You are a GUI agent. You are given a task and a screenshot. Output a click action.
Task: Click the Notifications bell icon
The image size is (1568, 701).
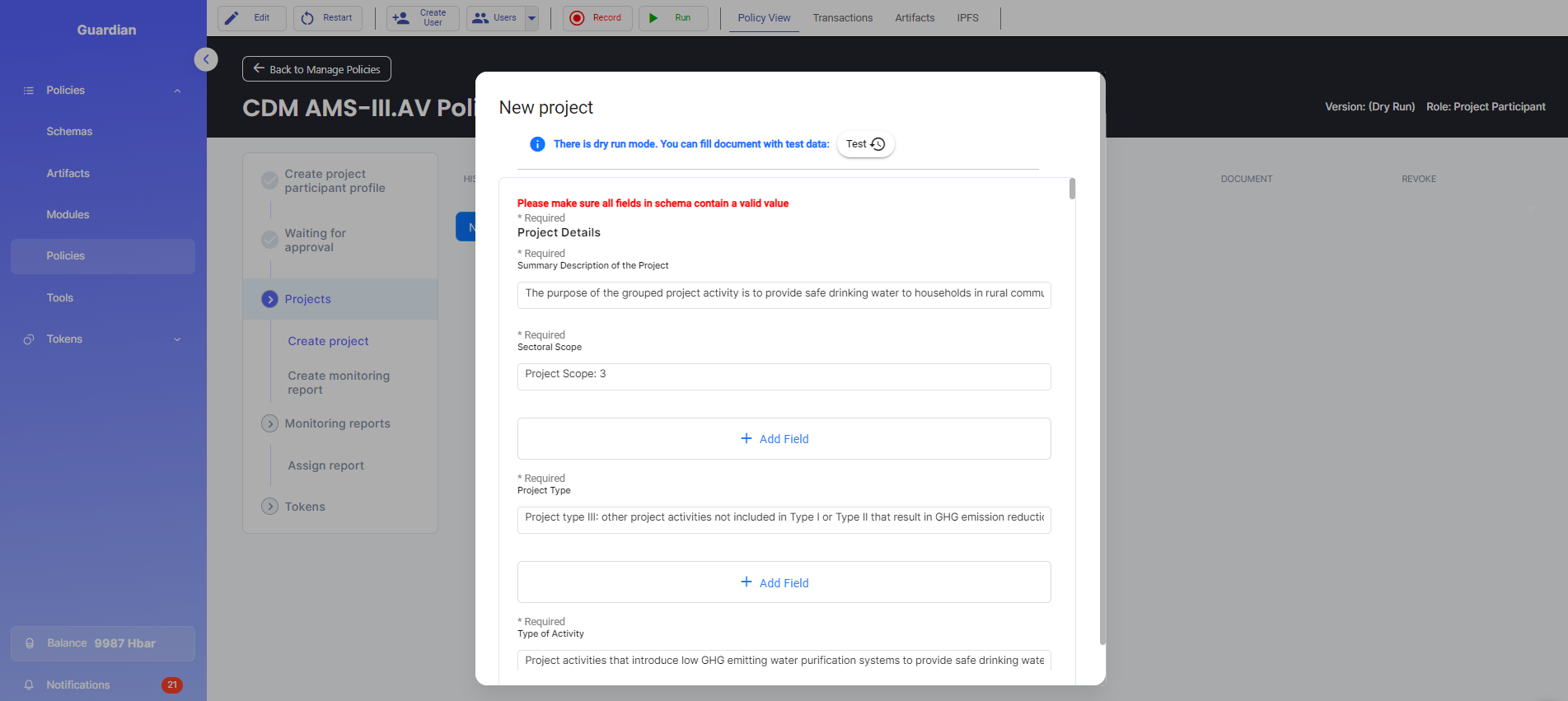click(x=29, y=685)
